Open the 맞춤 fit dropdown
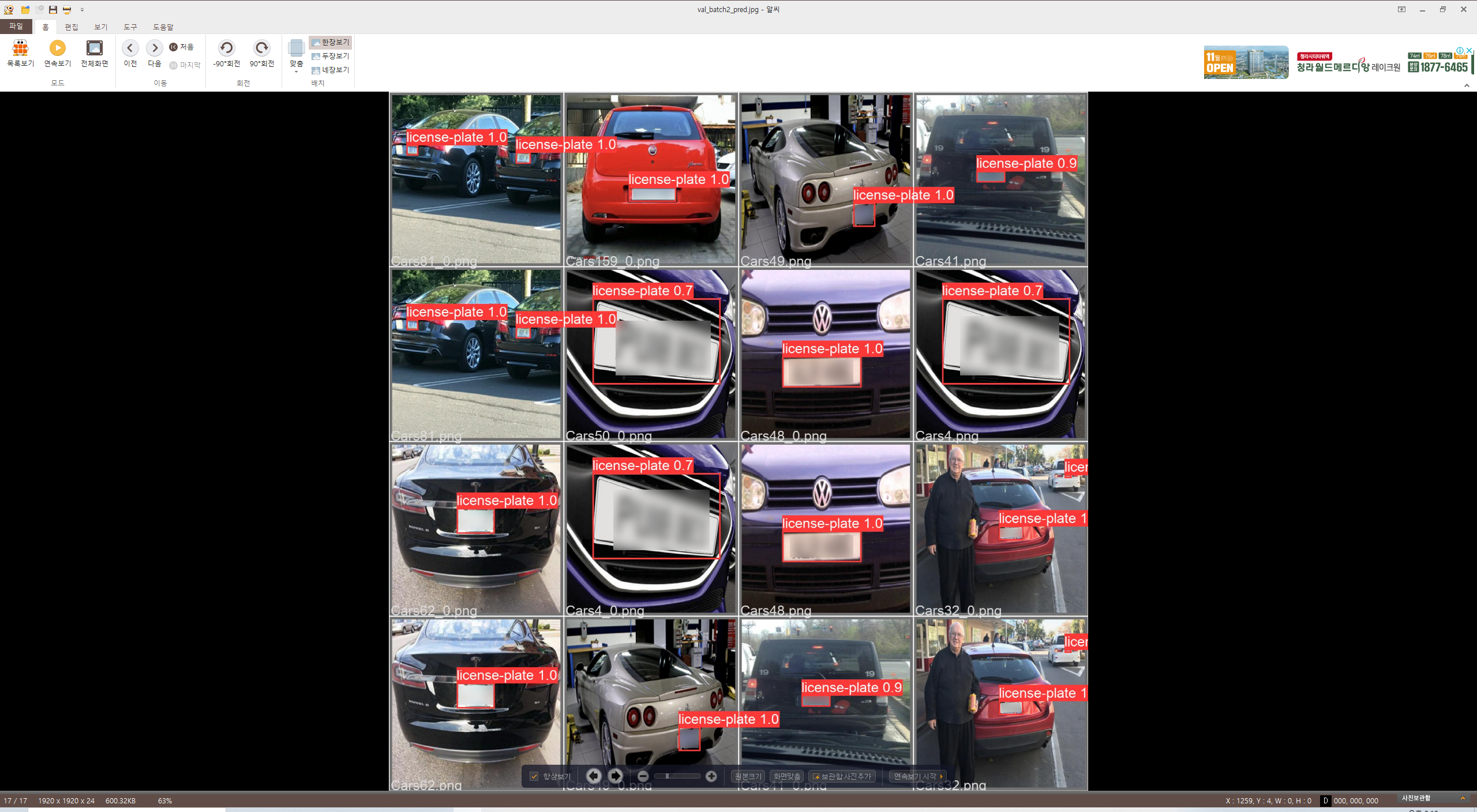The height and width of the screenshot is (812, 1477). pos(297,56)
